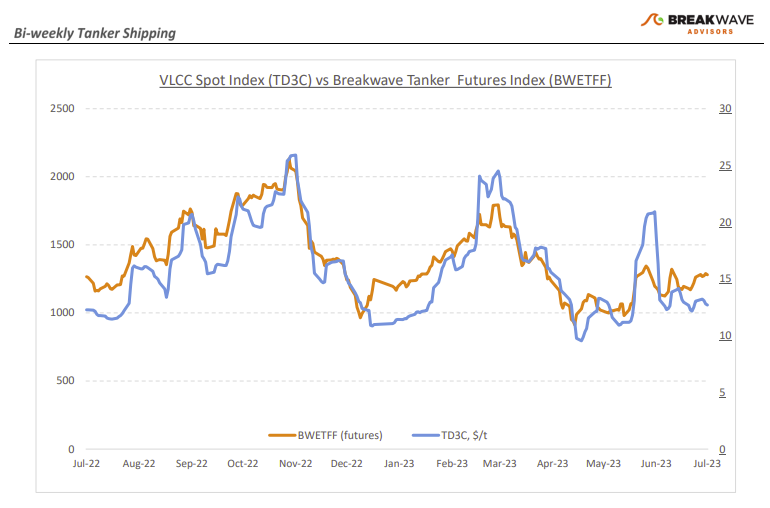The height and width of the screenshot is (508, 770).
Task: Click the blue TD3C spike in June 2023
Action: click(x=652, y=213)
